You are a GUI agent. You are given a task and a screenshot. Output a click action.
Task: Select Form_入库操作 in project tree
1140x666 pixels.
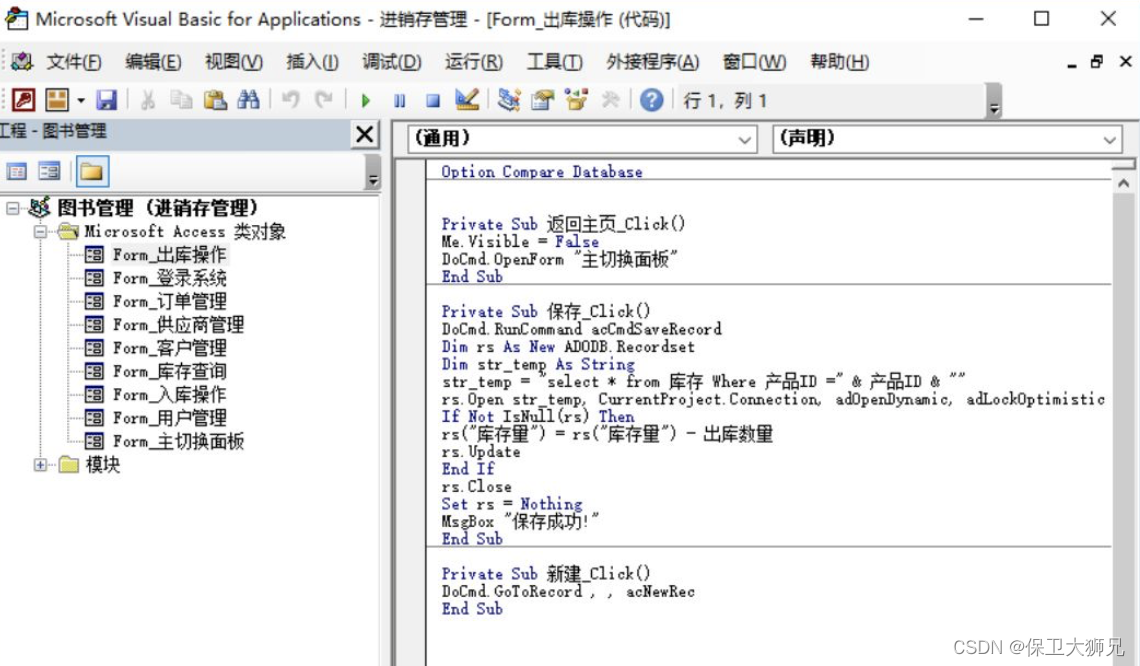(169, 394)
